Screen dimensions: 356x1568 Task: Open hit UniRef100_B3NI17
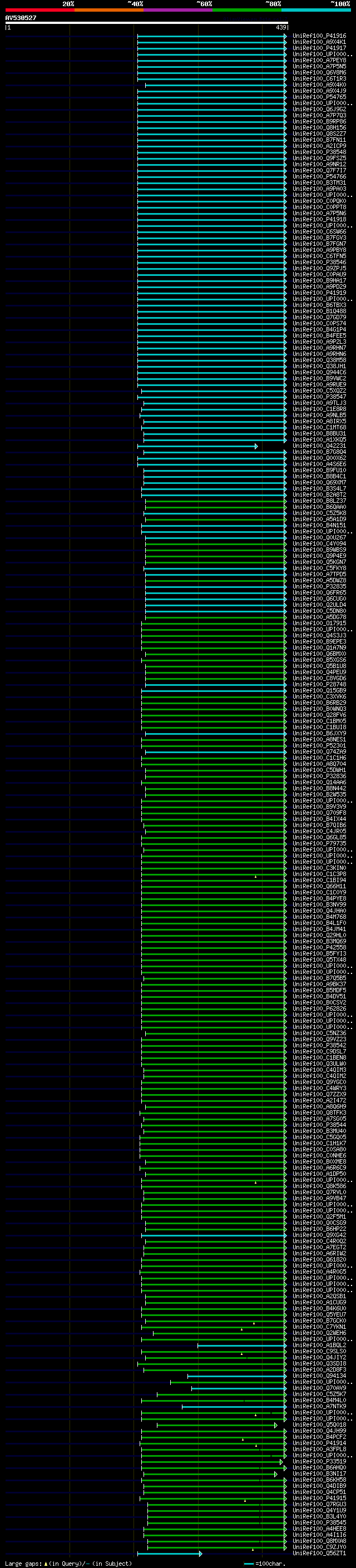point(319,1473)
